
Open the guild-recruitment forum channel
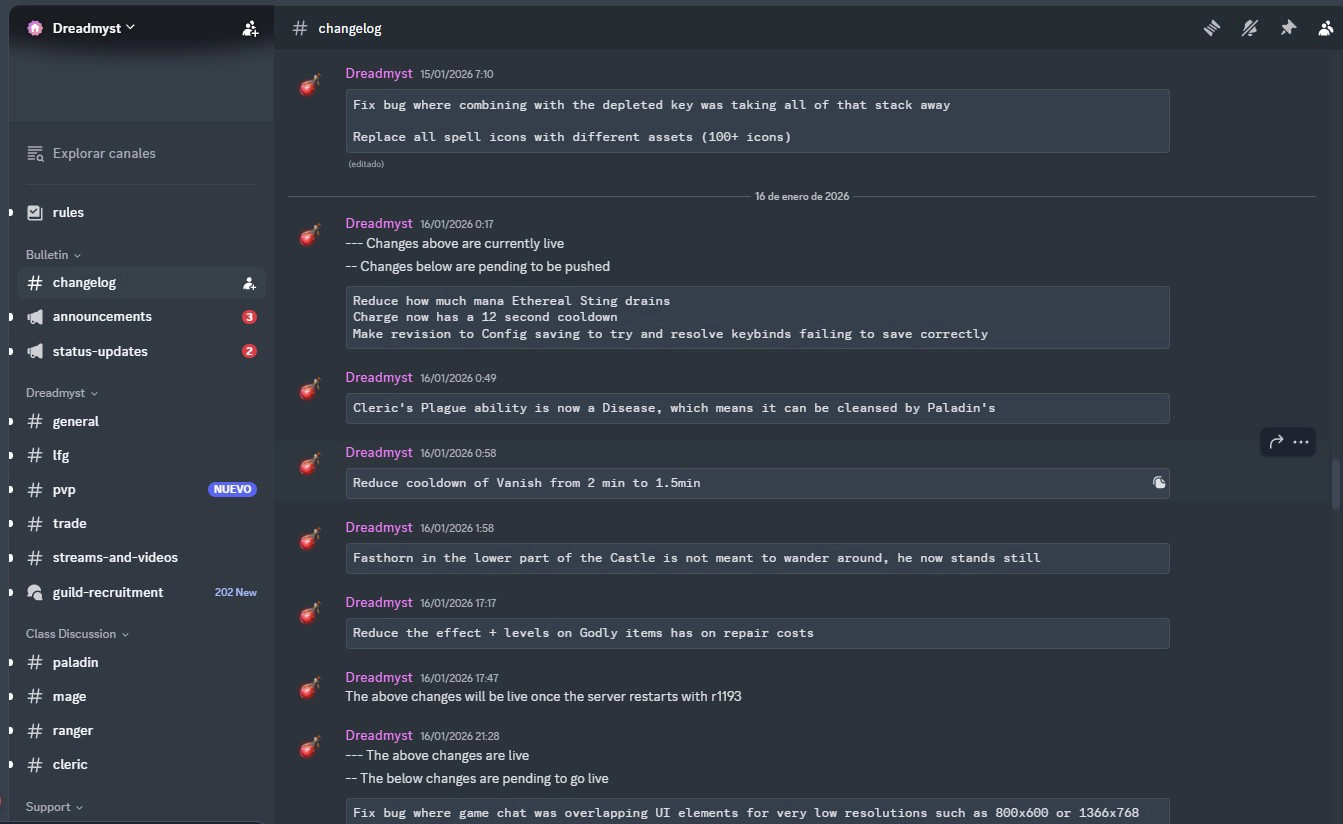(108, 592)
